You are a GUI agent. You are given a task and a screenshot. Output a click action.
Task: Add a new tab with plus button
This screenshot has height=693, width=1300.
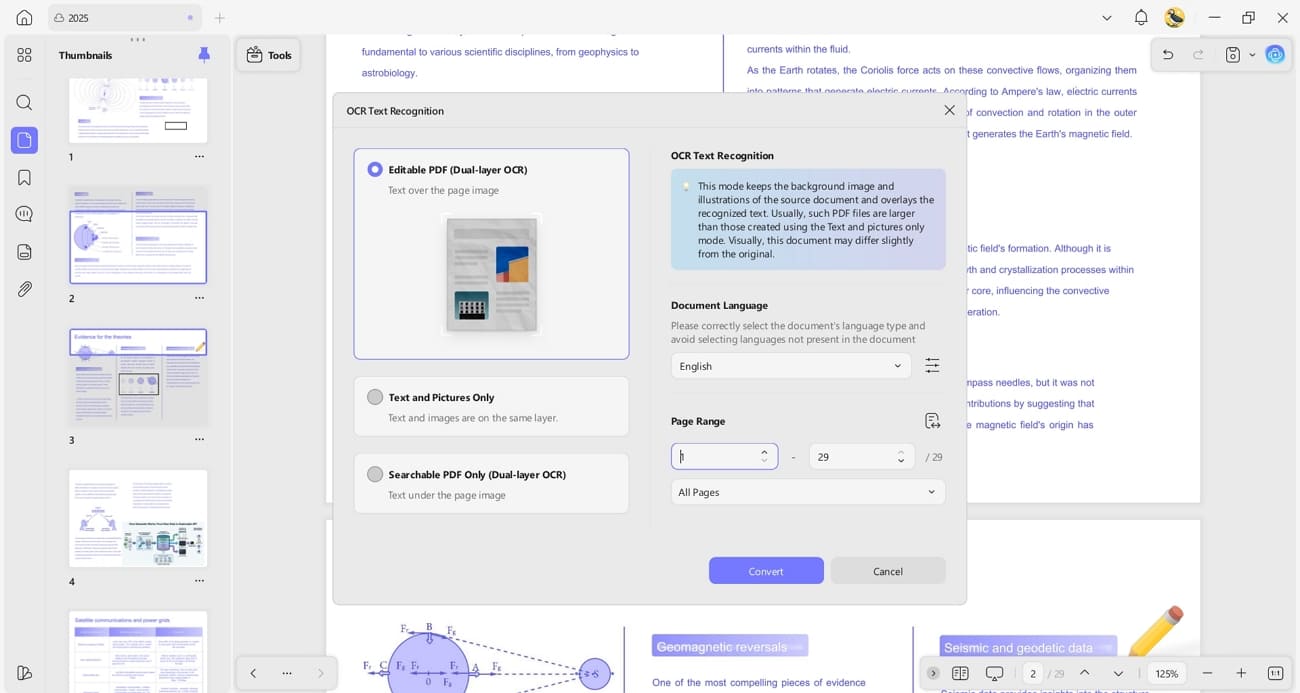point(219,18)
